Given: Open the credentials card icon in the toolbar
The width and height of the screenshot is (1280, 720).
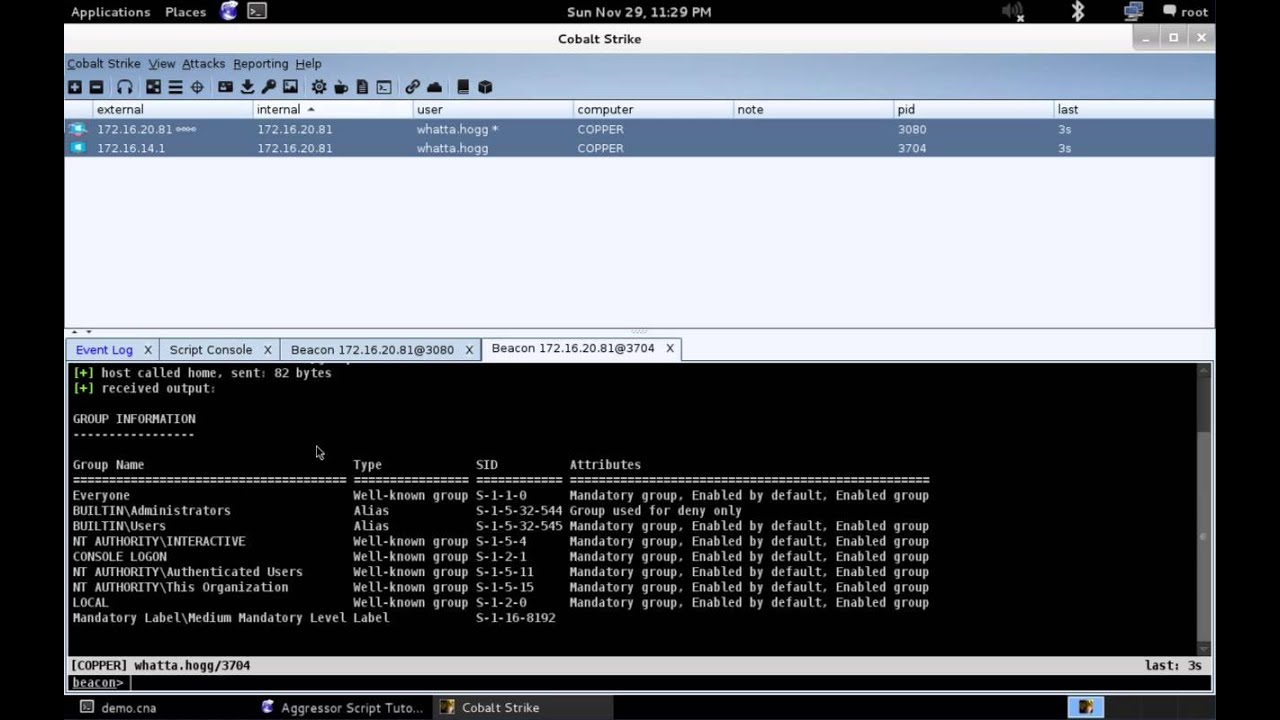Looking at the screenshot, I should click(x=225, y=87).
